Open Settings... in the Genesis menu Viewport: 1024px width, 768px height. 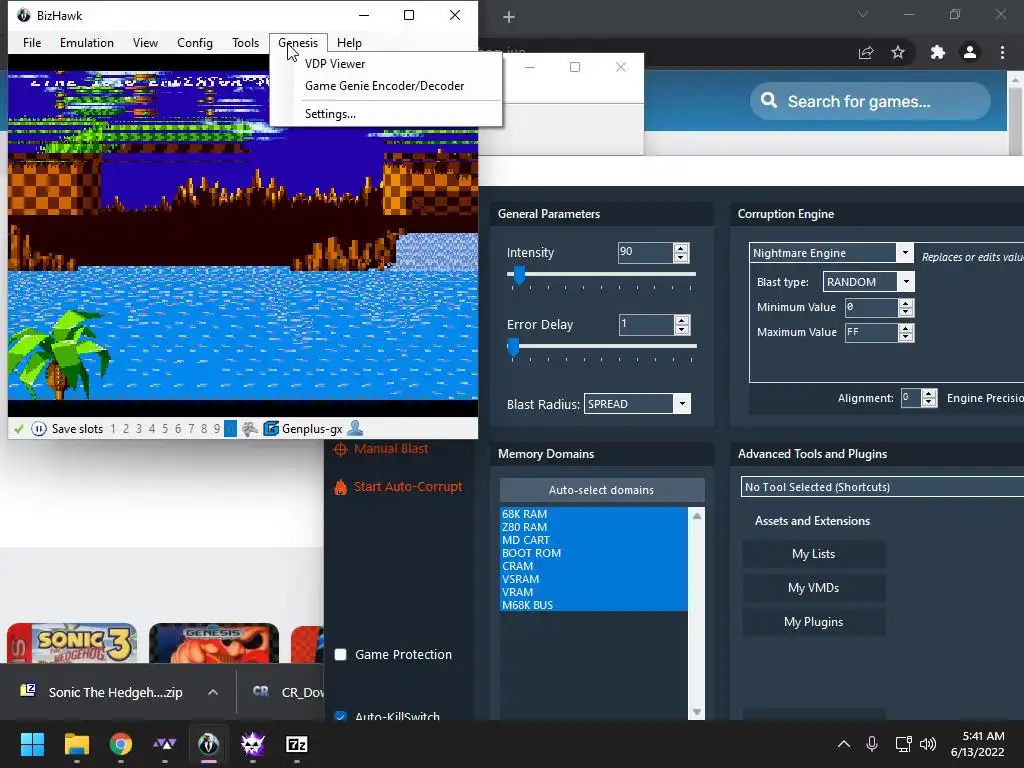pos(330,114)
